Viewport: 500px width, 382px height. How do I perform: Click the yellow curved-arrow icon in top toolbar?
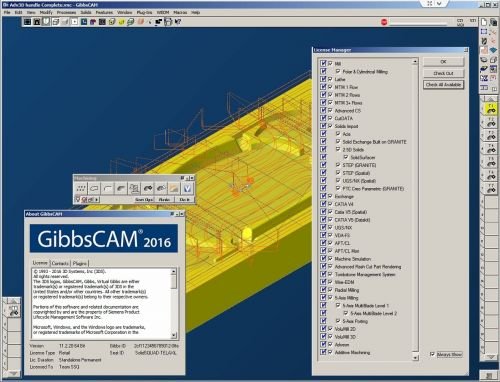121,22
